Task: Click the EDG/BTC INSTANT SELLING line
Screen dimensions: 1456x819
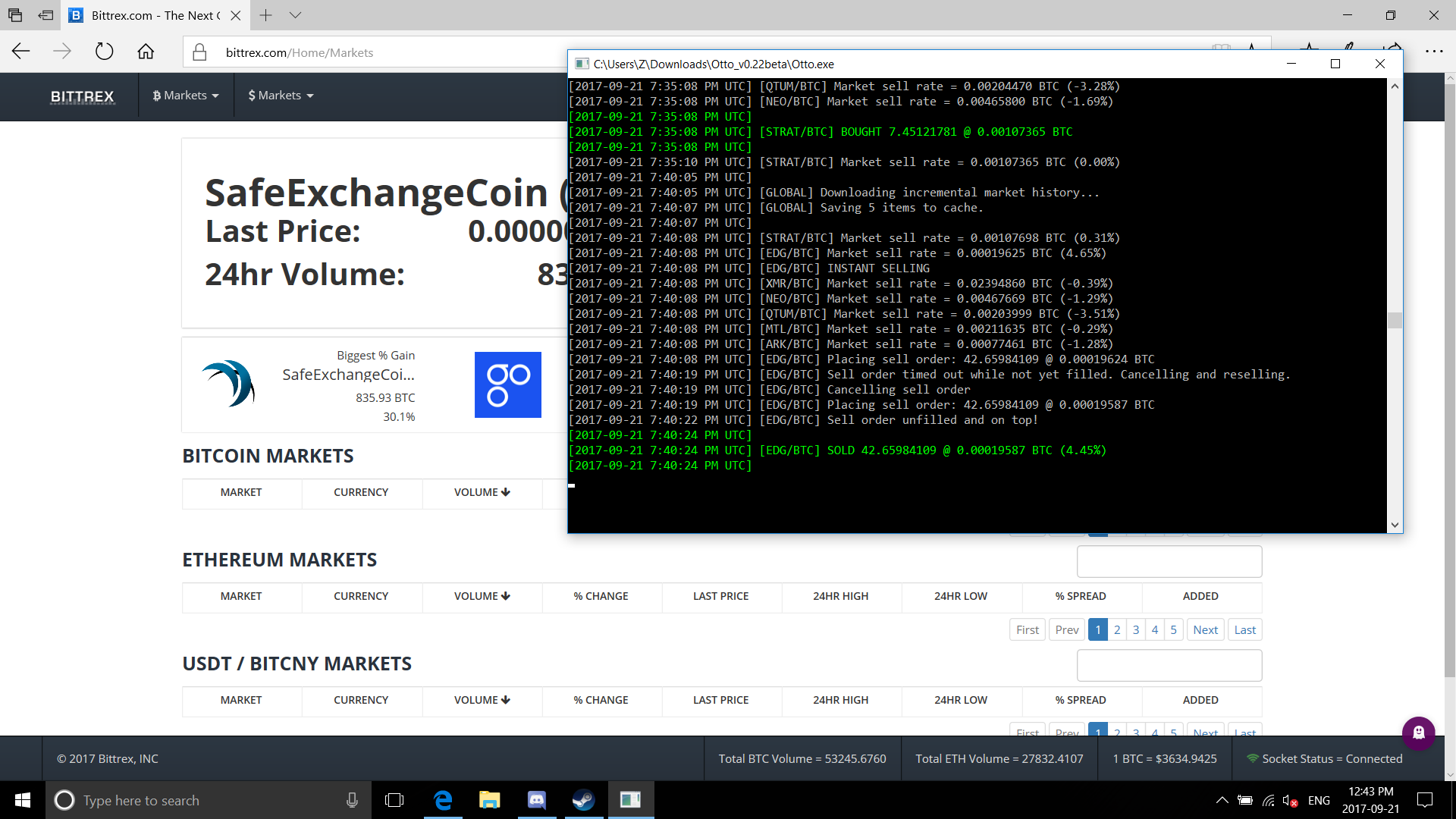Action: pyautogui.click(x=749, y=268)
